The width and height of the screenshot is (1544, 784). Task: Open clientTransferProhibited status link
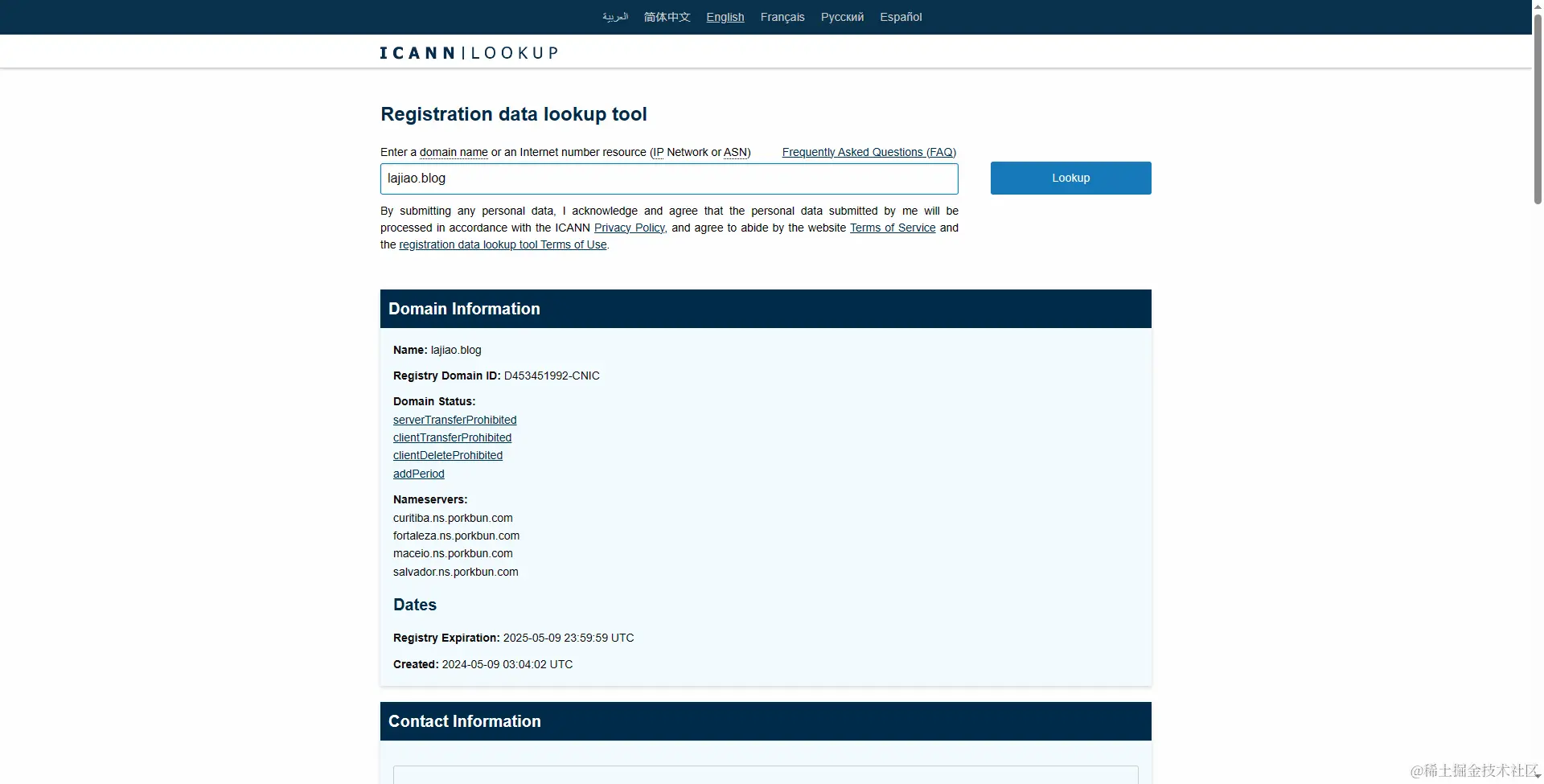[x=452, y=437]
